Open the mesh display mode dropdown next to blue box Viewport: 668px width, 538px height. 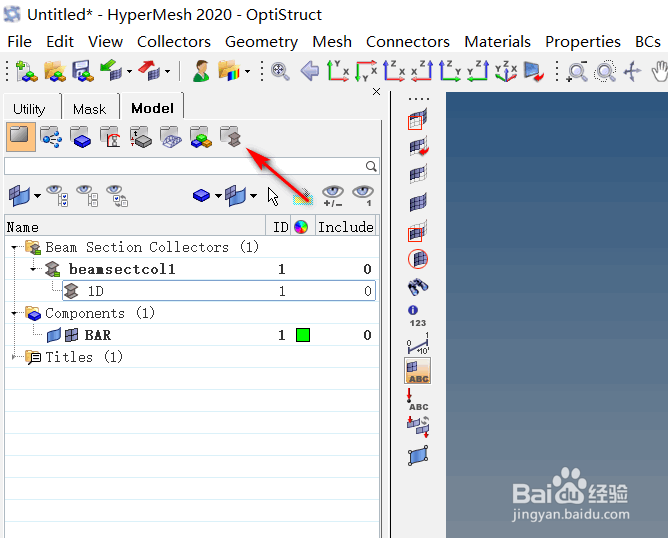coord(253,196)
